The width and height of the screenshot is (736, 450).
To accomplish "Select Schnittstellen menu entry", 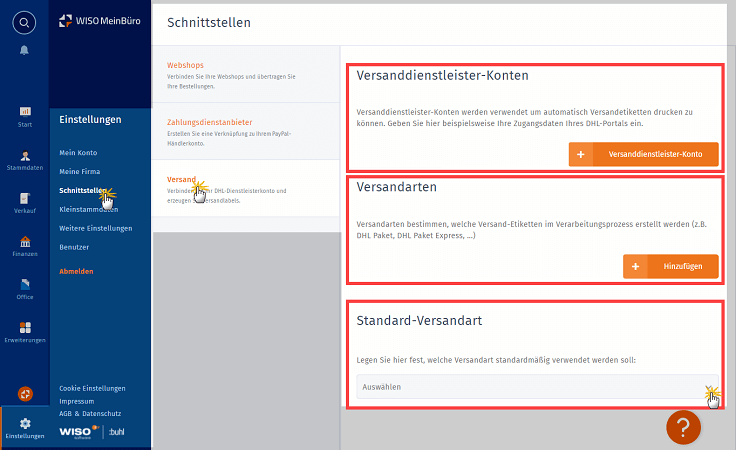I will tap(83, 190).
